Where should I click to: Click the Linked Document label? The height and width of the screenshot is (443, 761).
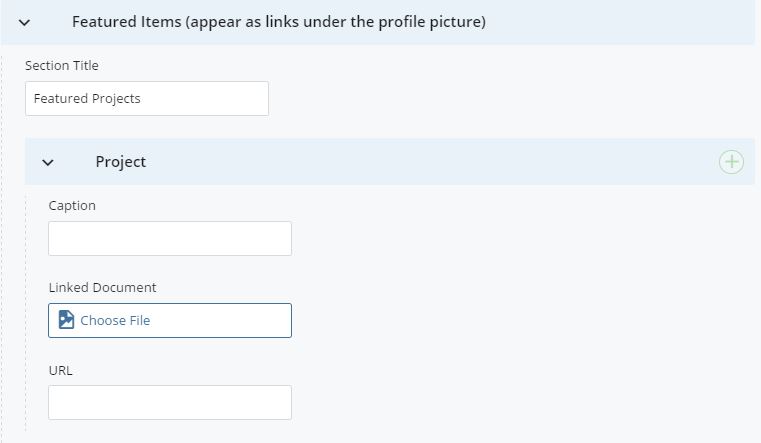pos(102,287)
